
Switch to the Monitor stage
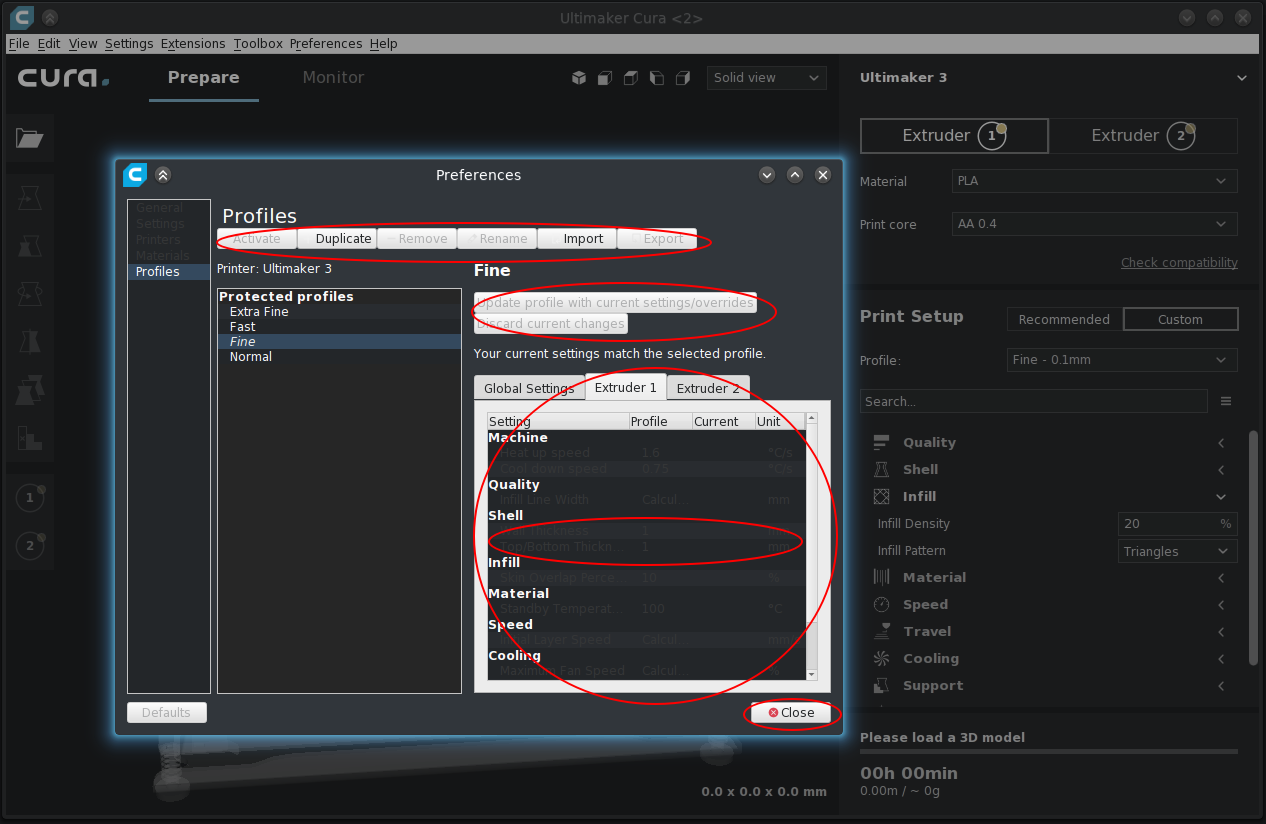(x=333, y=77)
